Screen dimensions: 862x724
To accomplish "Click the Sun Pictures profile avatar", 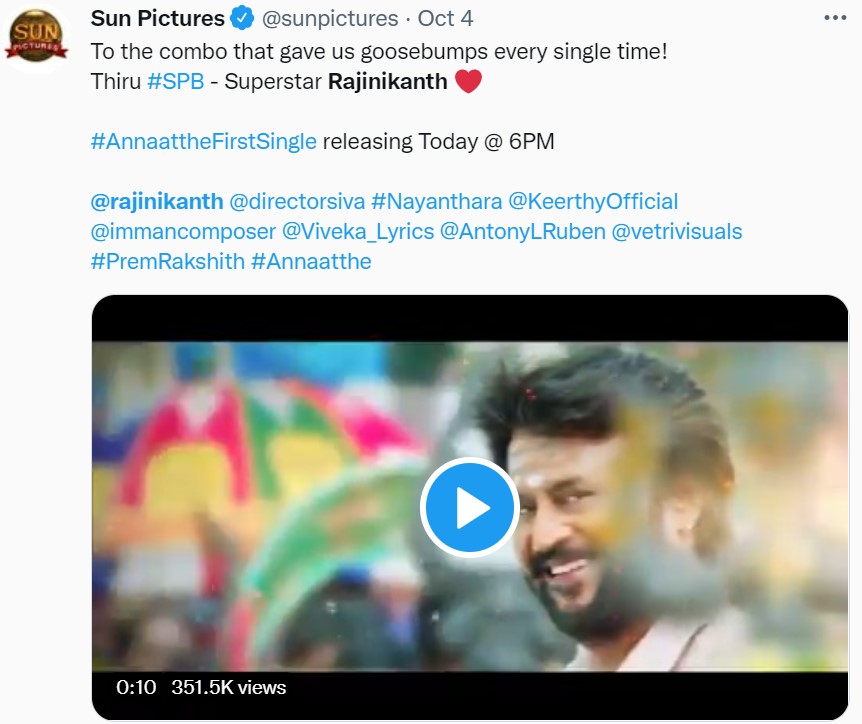I will click(37, 38).
